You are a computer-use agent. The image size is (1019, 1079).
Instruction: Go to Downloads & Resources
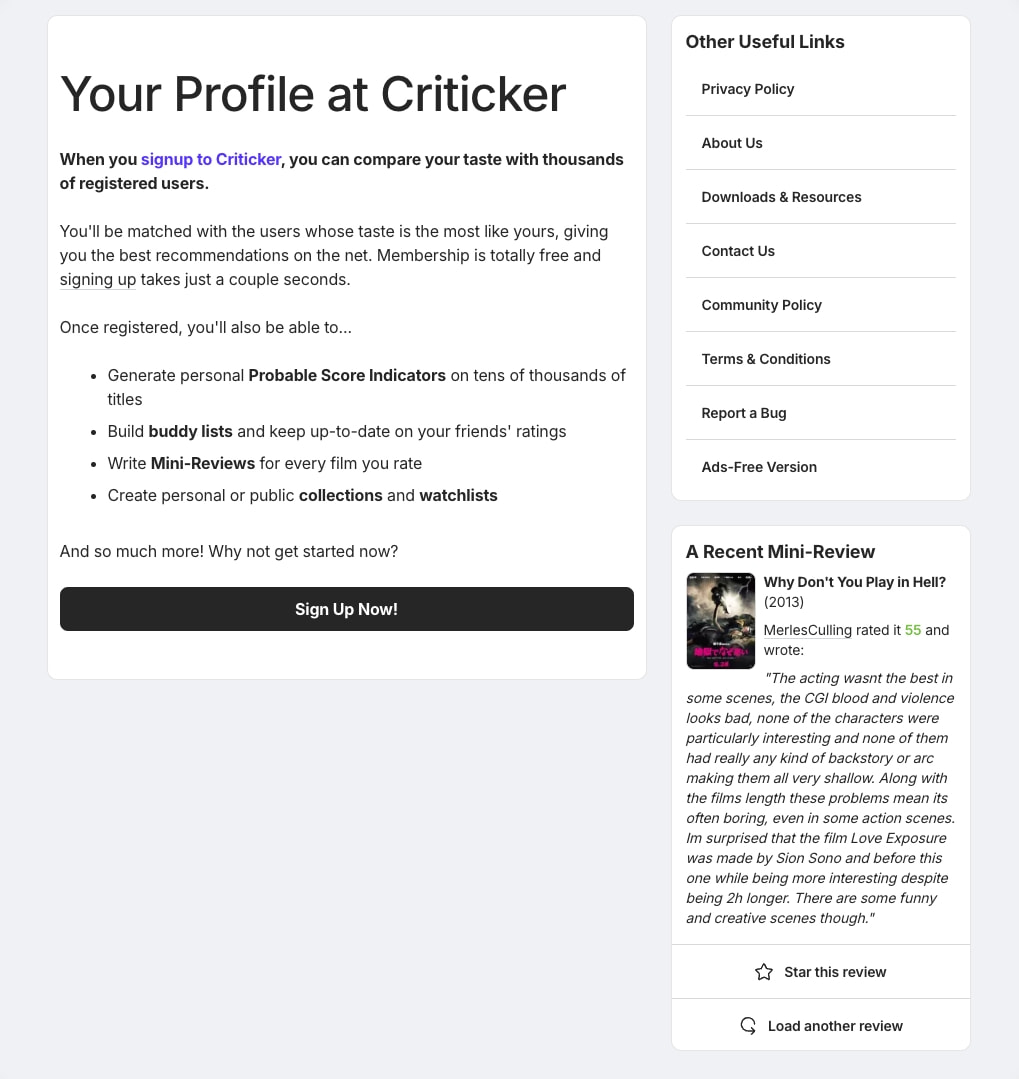pos(781,197)
